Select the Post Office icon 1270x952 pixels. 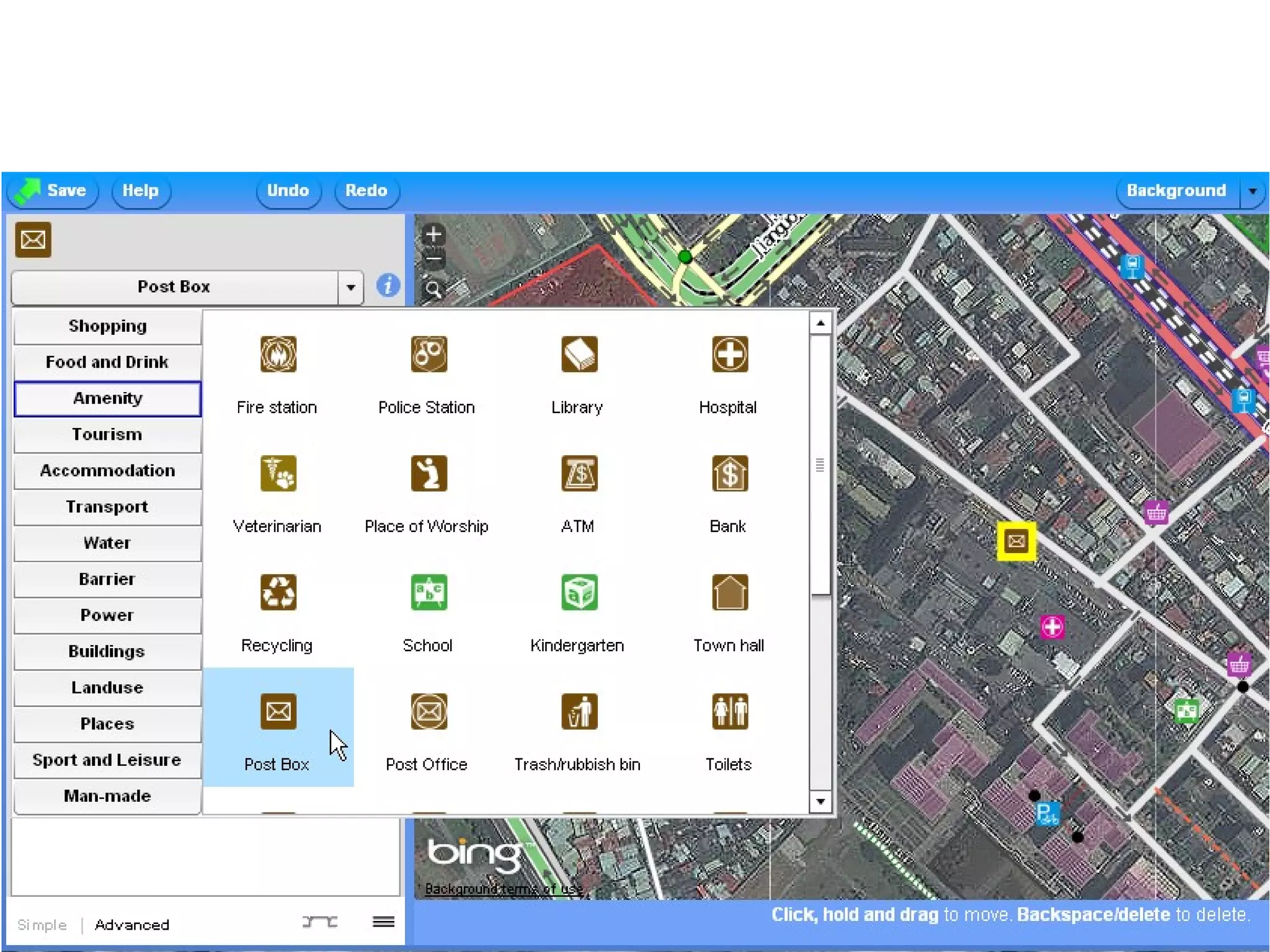(x=429, y=711)
